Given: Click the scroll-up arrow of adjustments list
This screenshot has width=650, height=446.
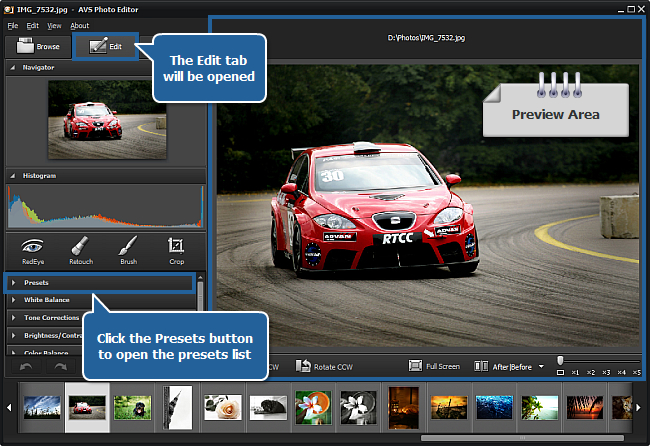Looking at the screenshot, I should [200, 277].
